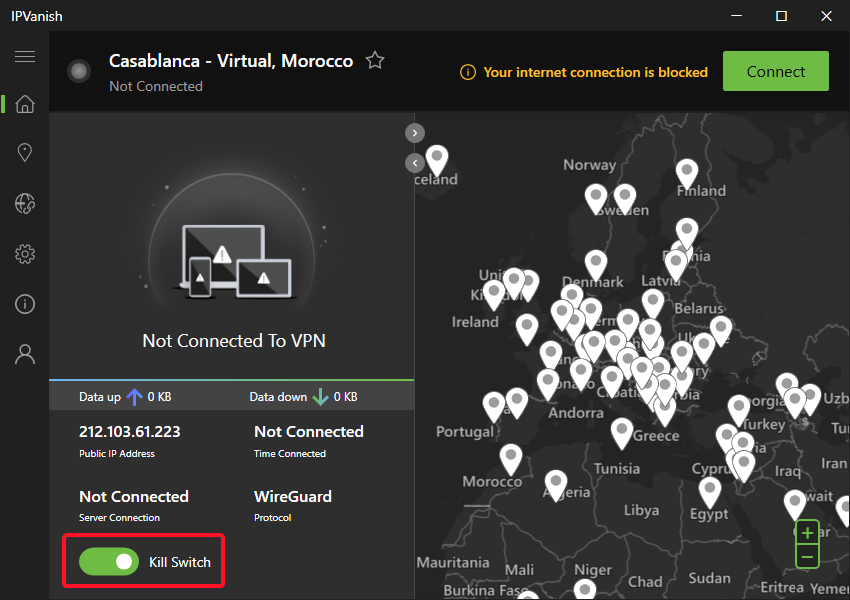Select the Latvia map pin
This screenshot has width=850, height=600.
tap(676, 266)
